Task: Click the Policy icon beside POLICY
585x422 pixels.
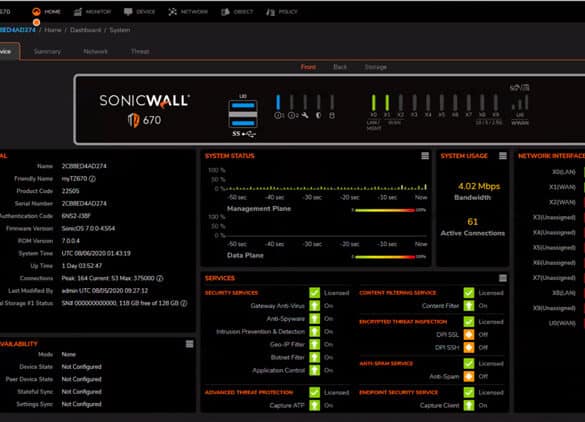Action: coord(270,12)
